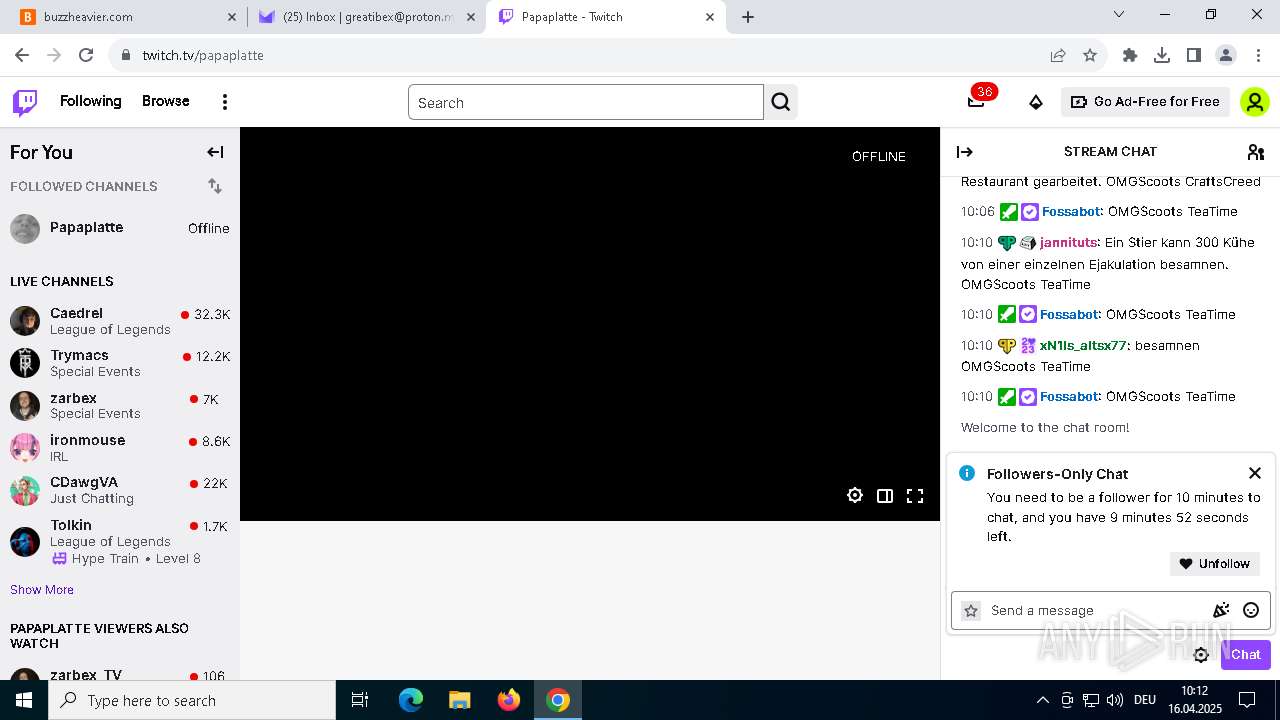Reload the page
This screenshot has height=720, width=1280.
tap(86, 55)
